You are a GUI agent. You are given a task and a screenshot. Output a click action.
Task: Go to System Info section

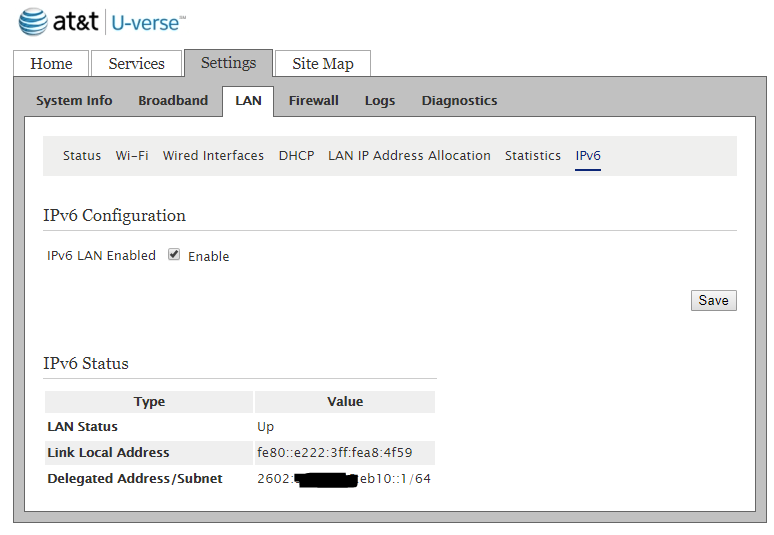click(x=74, y=101)
